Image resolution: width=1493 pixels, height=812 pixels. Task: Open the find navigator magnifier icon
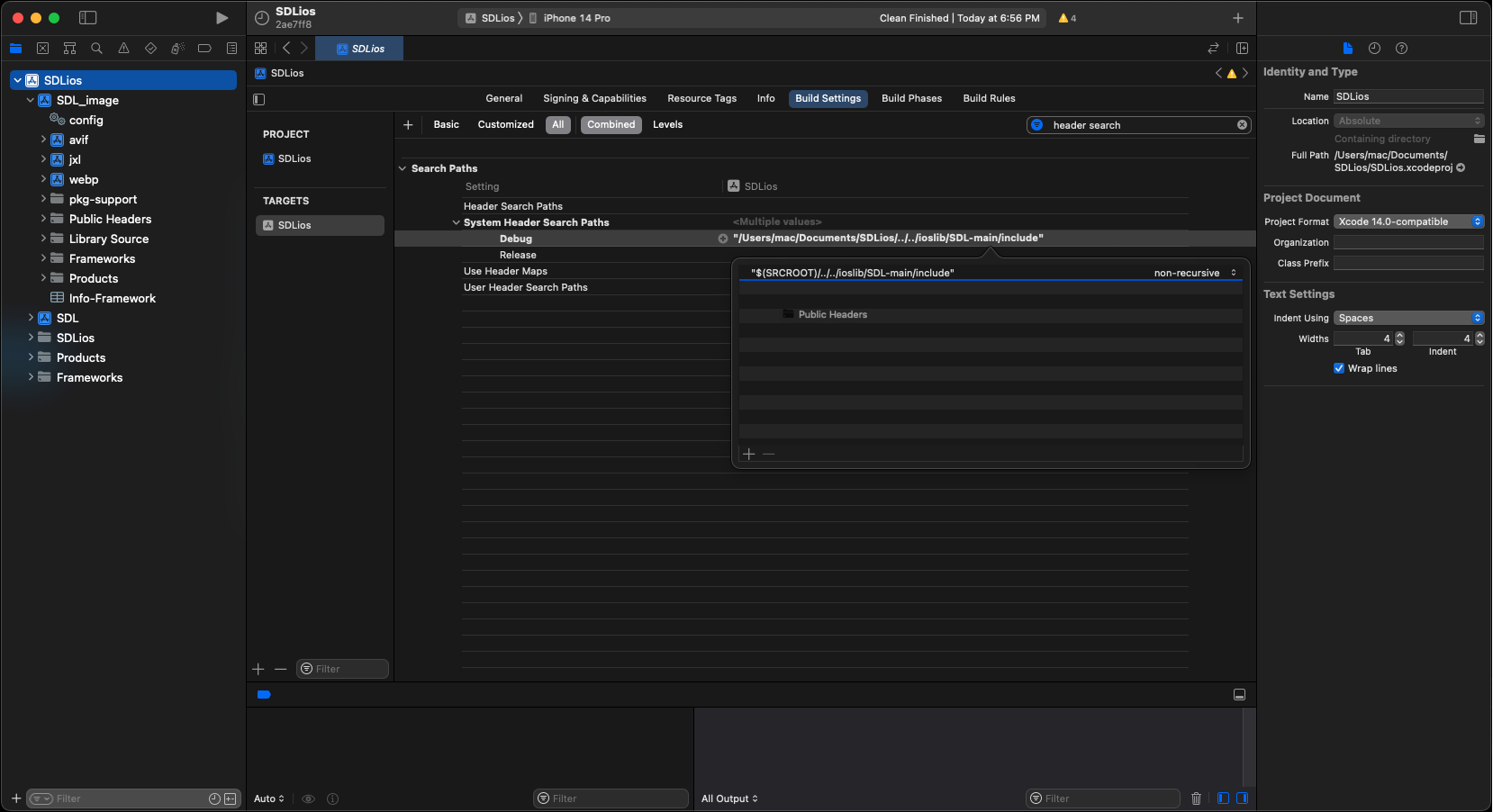pos(96,49)
